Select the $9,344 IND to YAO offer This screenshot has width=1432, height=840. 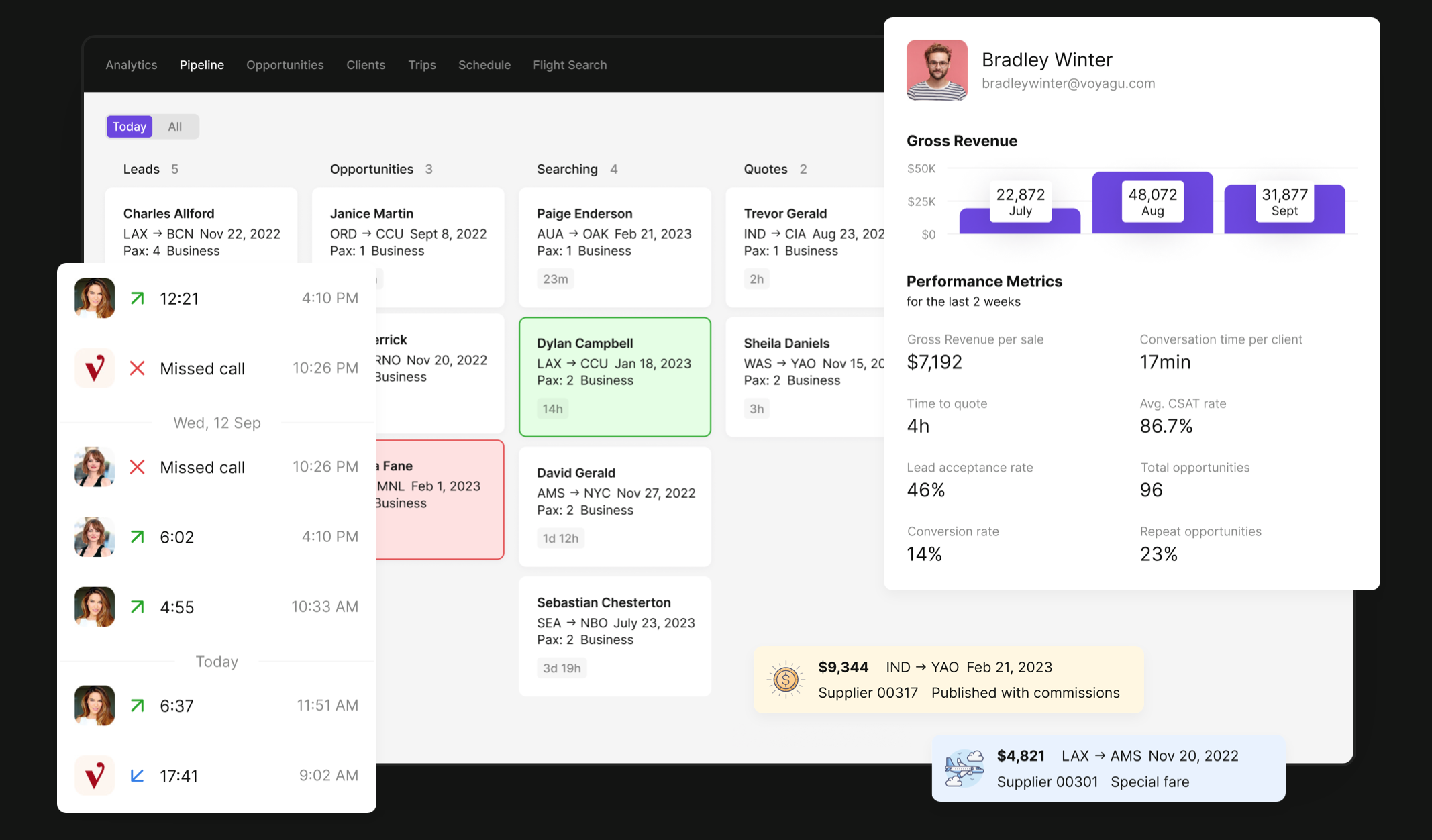click(x=948, y=680)
